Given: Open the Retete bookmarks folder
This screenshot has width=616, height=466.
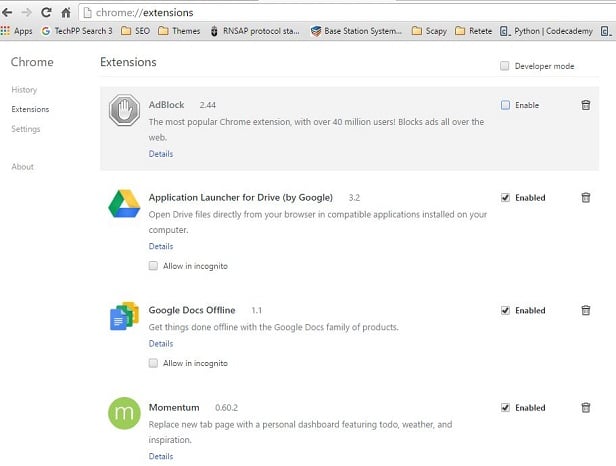Looking at the screenshot, I should [473, 31].
